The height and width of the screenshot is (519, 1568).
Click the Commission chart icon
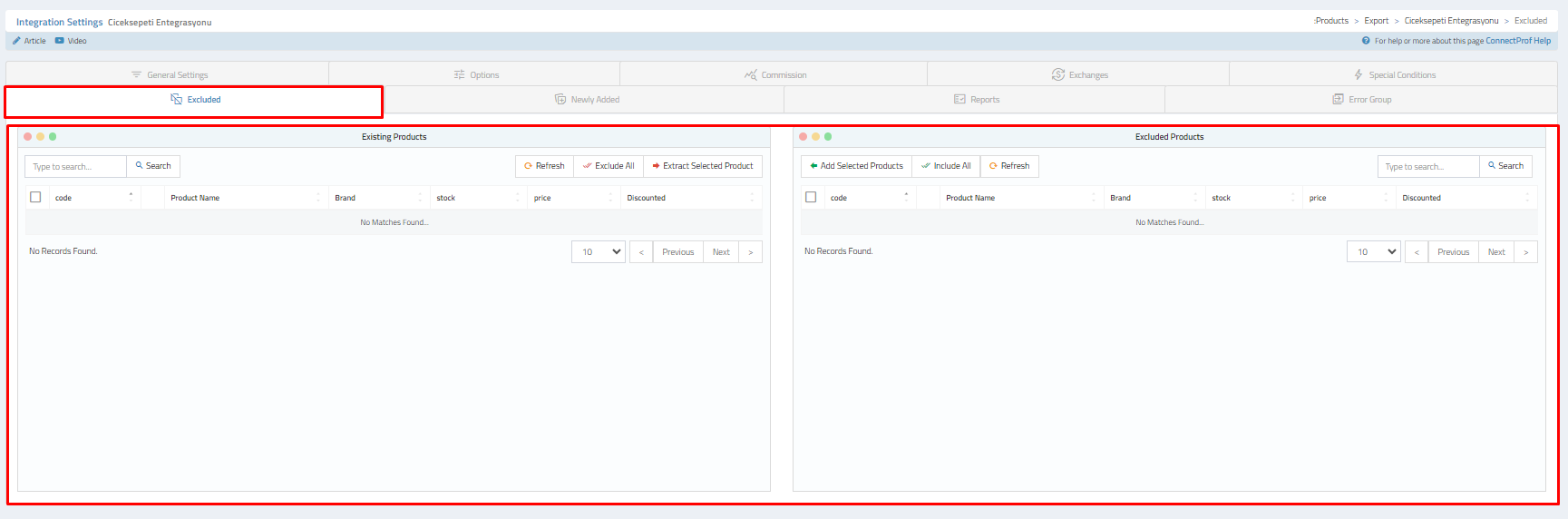(x=750, y=74)
